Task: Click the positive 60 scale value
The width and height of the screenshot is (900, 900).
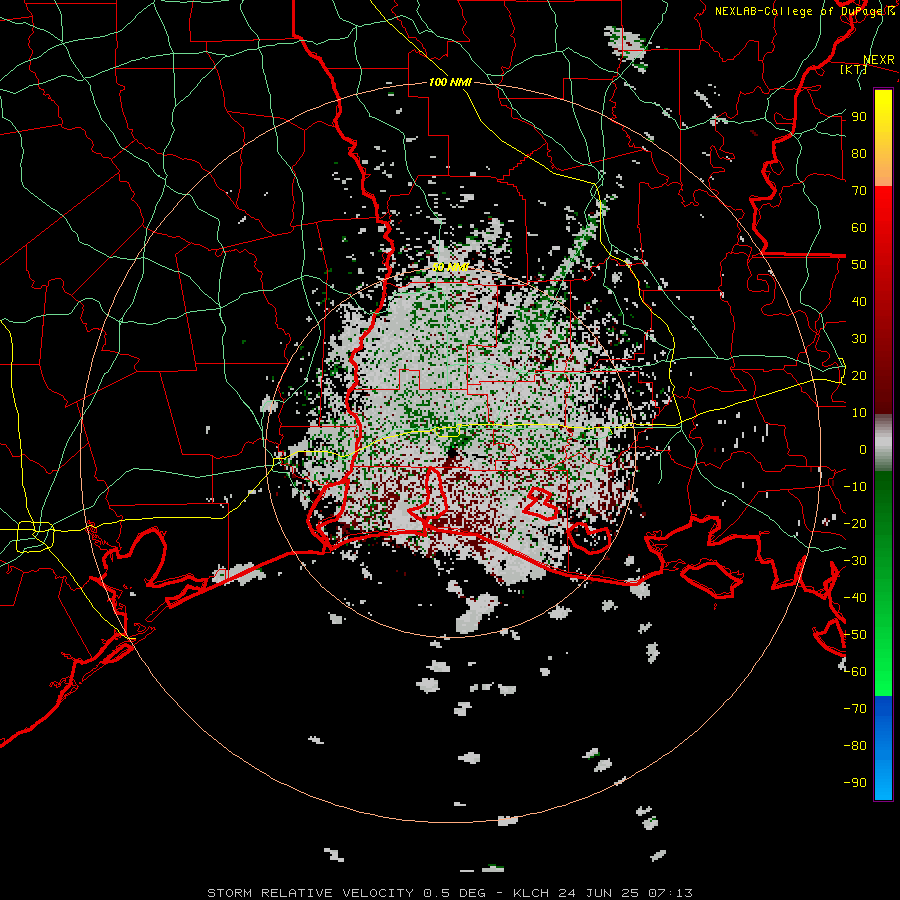Action: coord(859,227)
